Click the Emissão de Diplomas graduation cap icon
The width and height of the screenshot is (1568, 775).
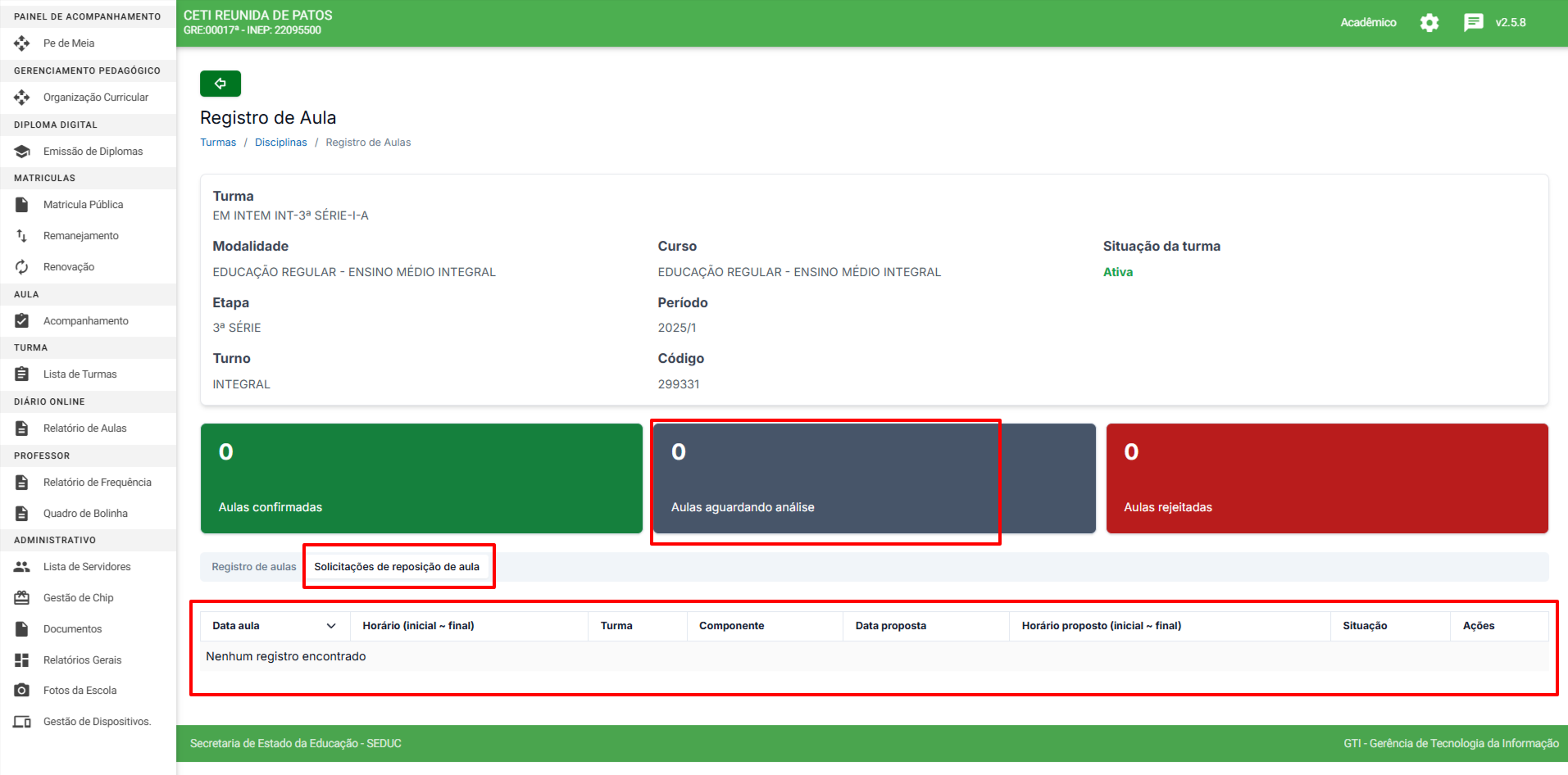[x=22, y=152]
